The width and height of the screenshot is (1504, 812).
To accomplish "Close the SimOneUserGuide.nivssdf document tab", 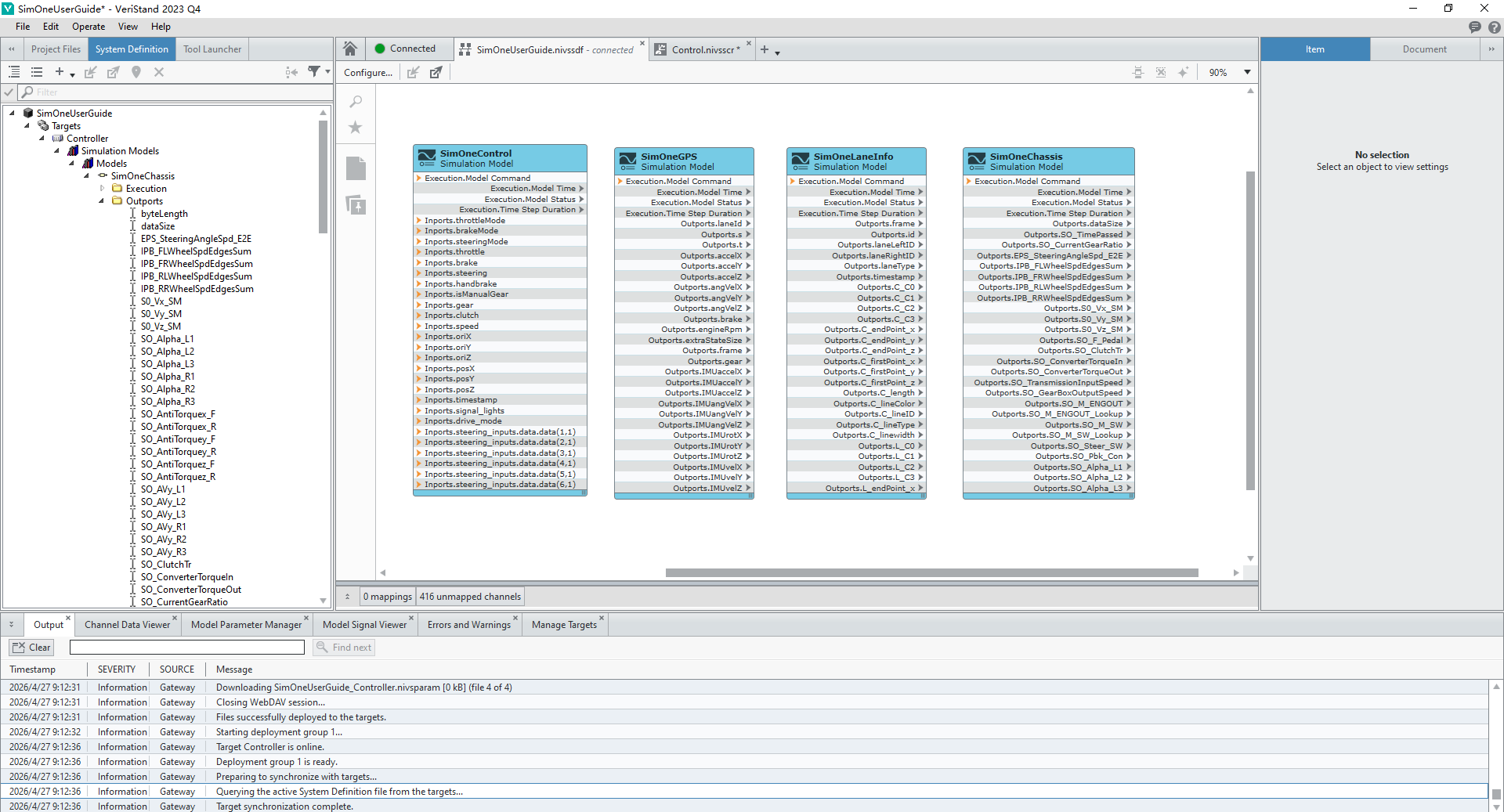I will pos(642,43).
